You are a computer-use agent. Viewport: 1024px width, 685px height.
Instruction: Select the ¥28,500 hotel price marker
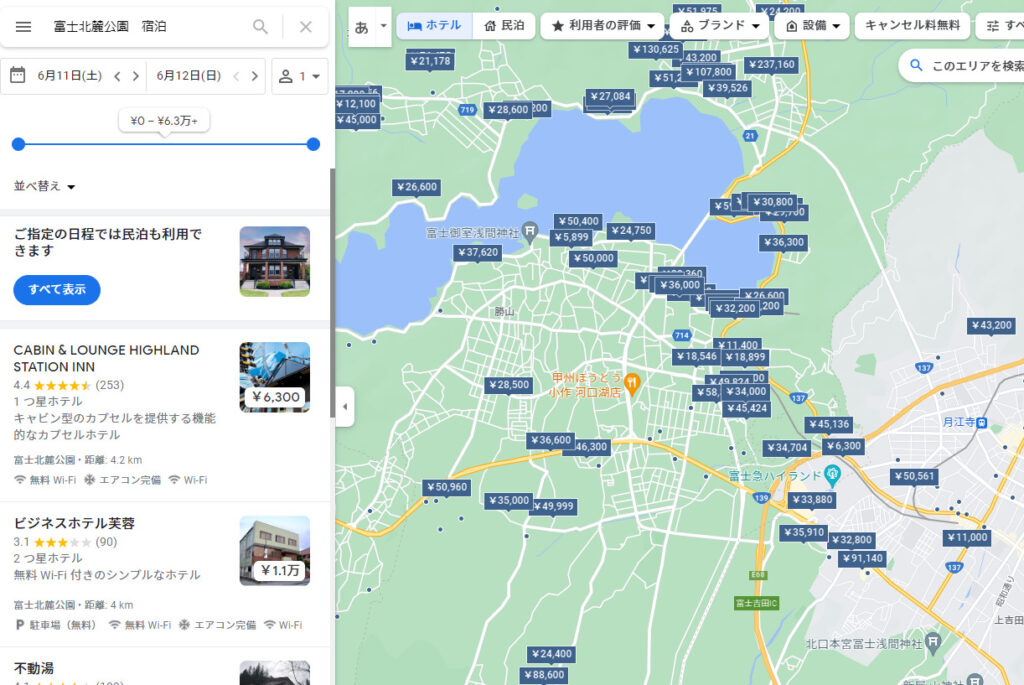coord(509,385)
